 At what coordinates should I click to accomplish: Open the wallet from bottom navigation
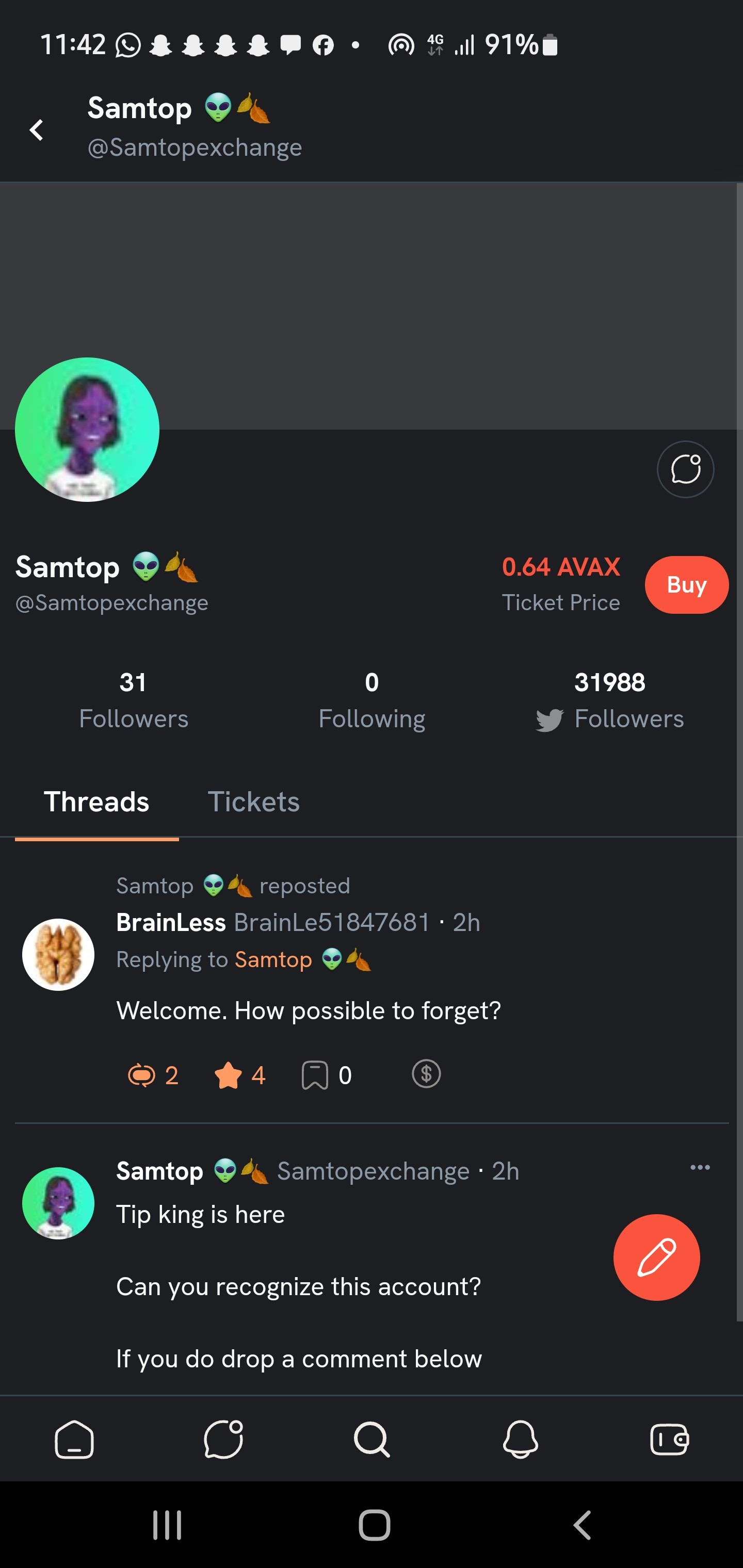[x=669, y=1440]
